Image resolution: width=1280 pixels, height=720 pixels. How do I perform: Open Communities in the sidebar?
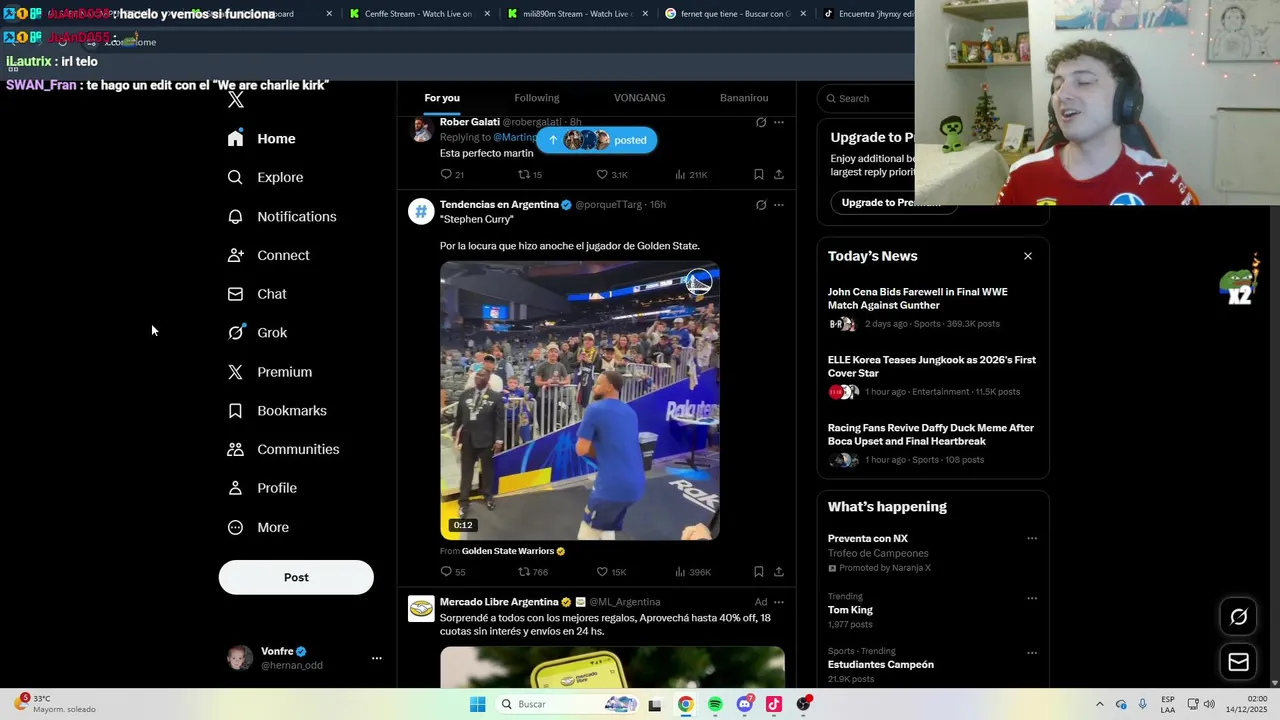click(283, 450)
